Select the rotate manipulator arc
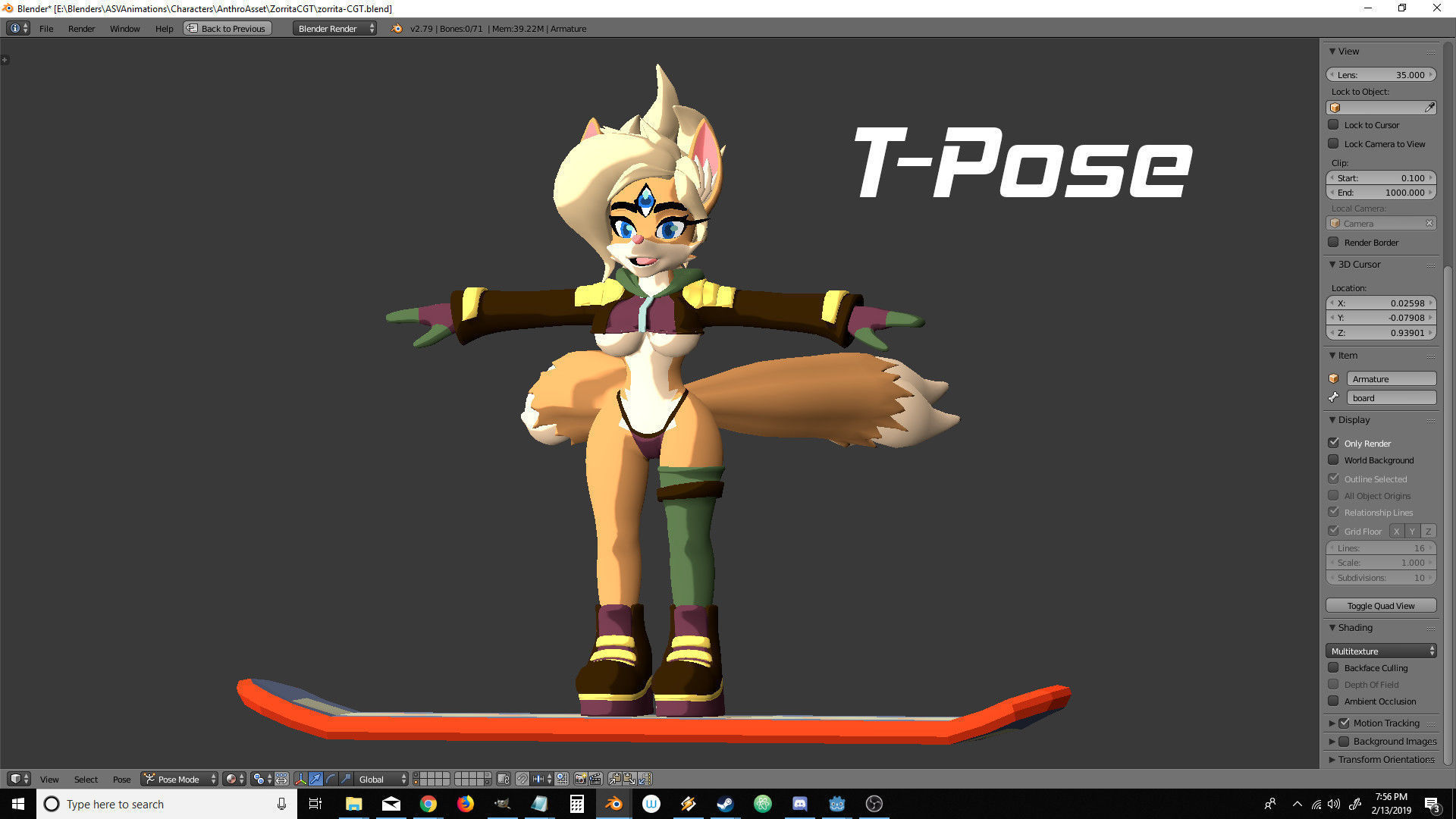The width and height of the screenshot is (1456, 819). point(331,779)
